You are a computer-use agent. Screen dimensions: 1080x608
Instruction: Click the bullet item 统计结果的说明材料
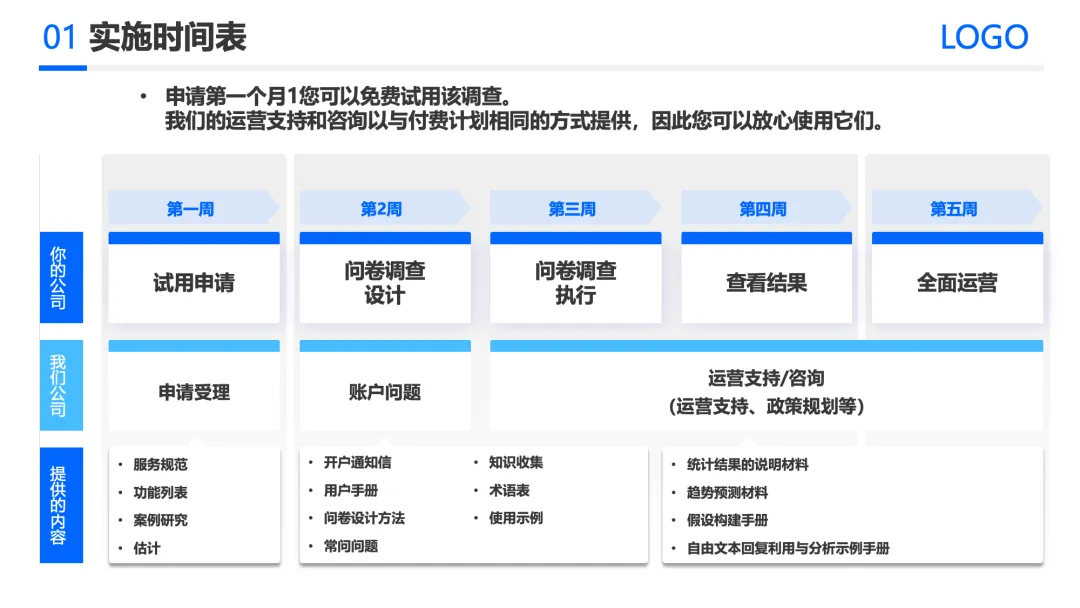[x=747, y=465]
